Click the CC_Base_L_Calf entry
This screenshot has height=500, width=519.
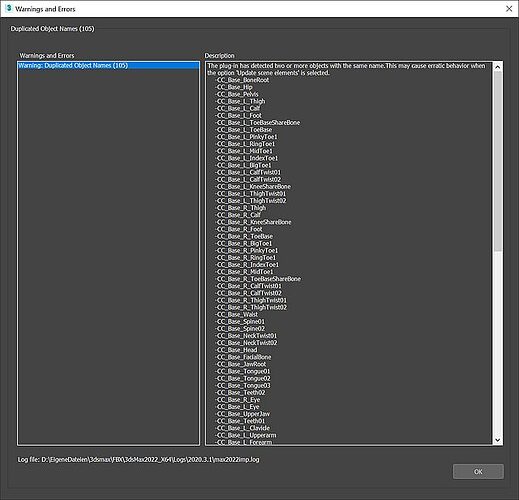(x=238, y=108)
